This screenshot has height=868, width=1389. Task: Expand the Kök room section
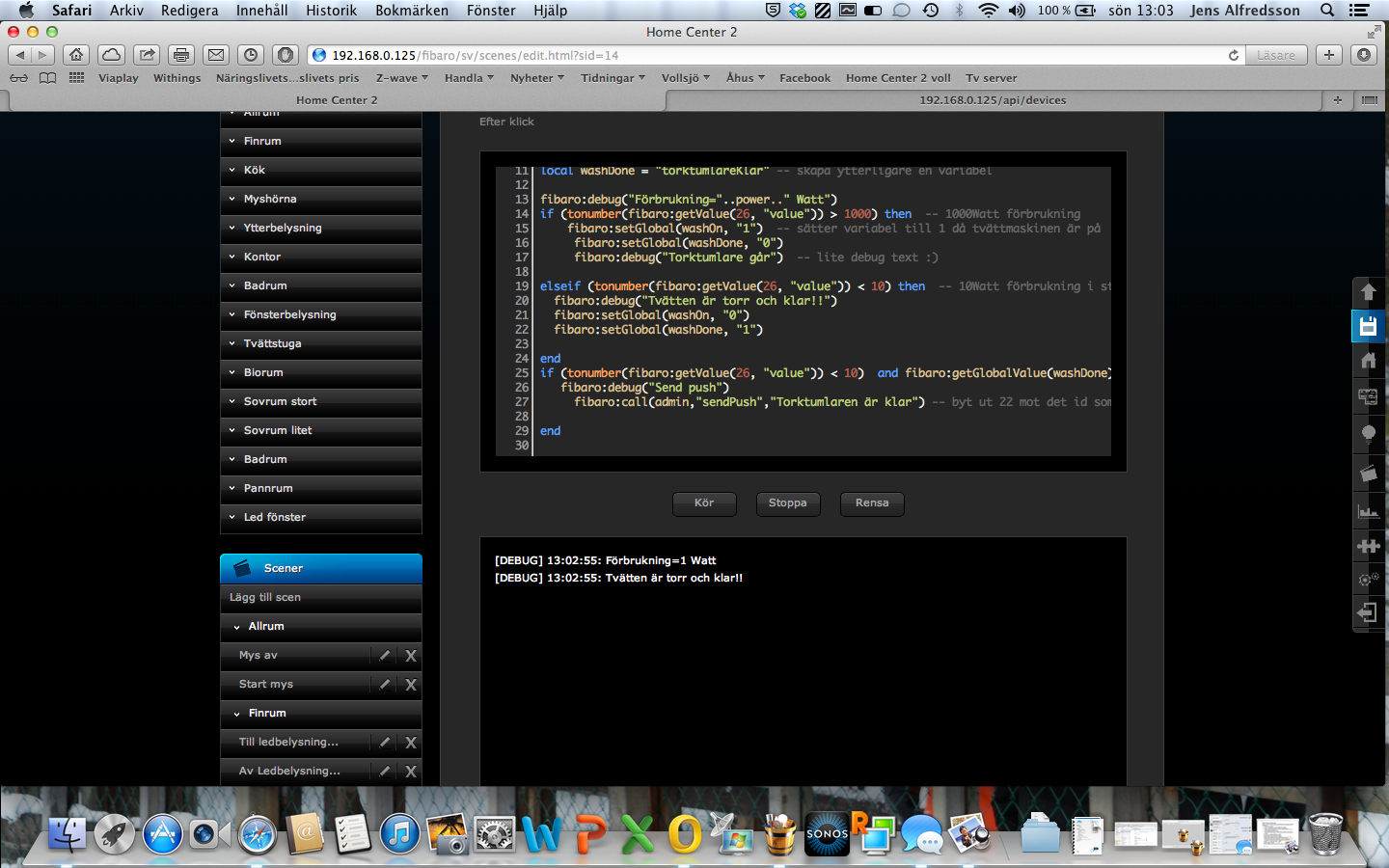(x=321, y=170)
